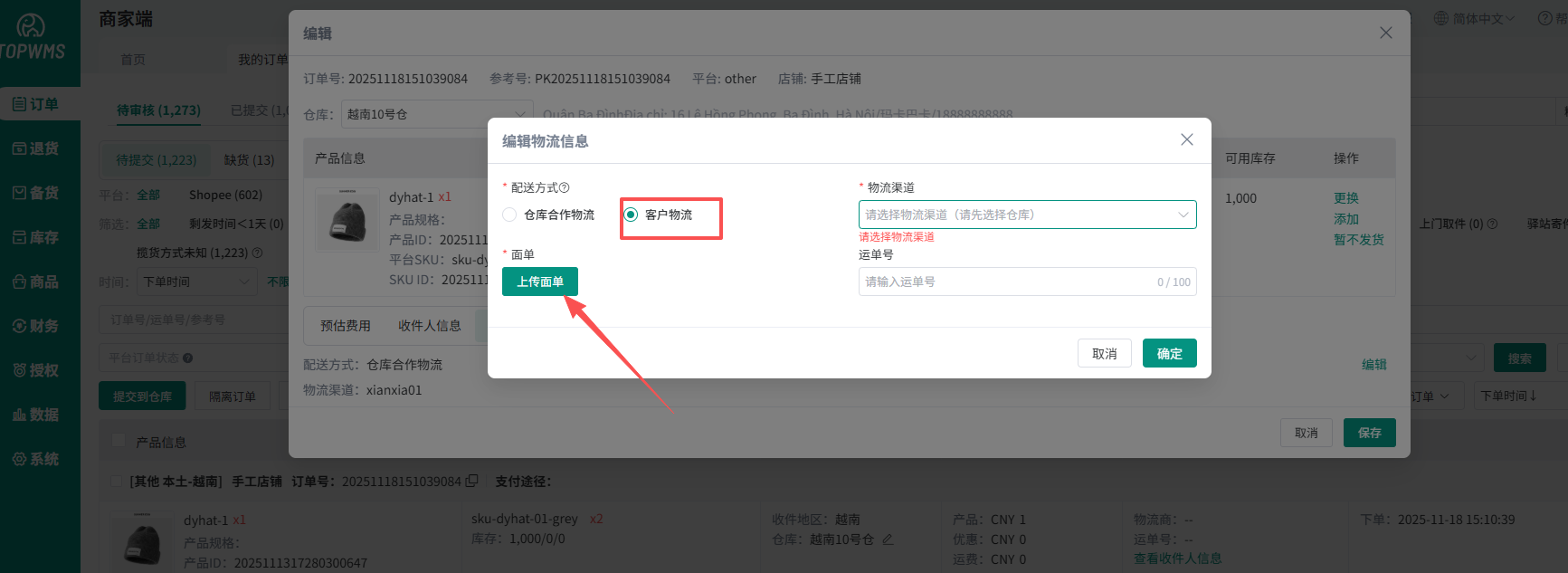Click the help icon beside 上门取件 (0)

tap(1492, 224)
